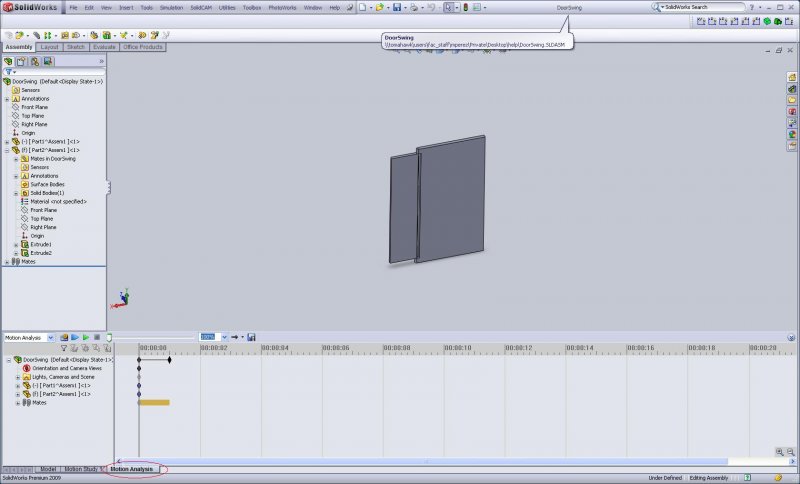Image resolution: width=800 pixels, height=484 pixels.
Task: Expand Mates in the motion study tree
Action: pyautogui.click(x=18, y=403)
